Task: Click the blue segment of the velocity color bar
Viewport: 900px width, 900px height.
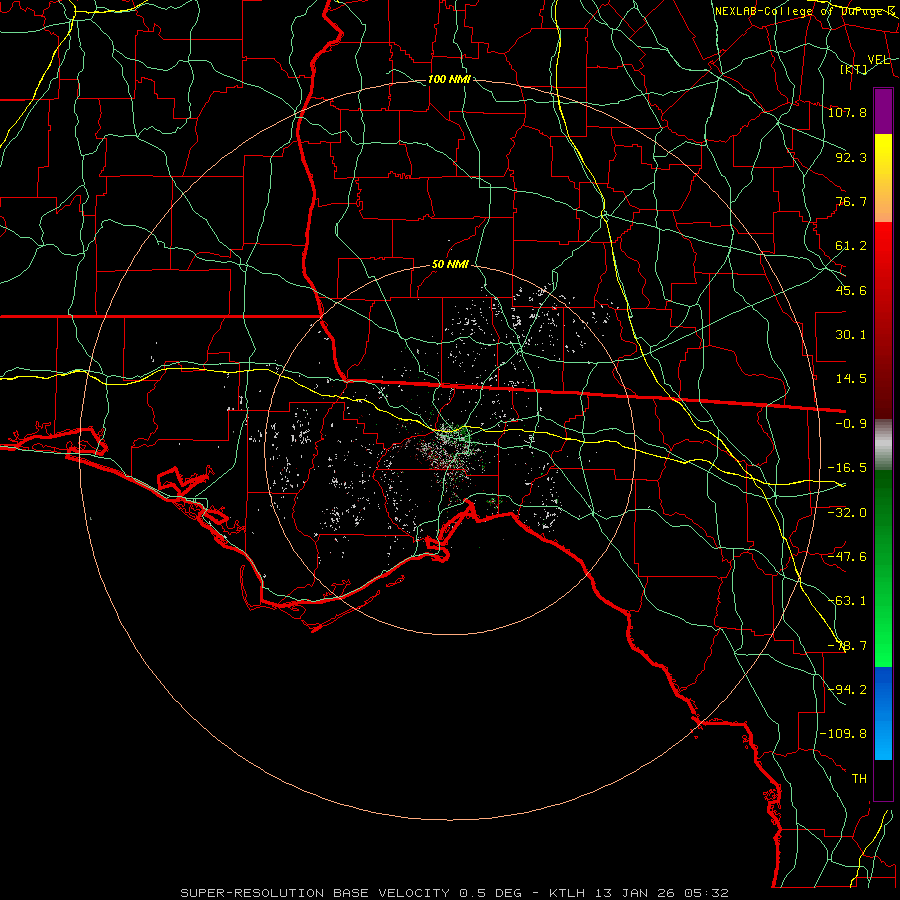Action: point(883,713)
